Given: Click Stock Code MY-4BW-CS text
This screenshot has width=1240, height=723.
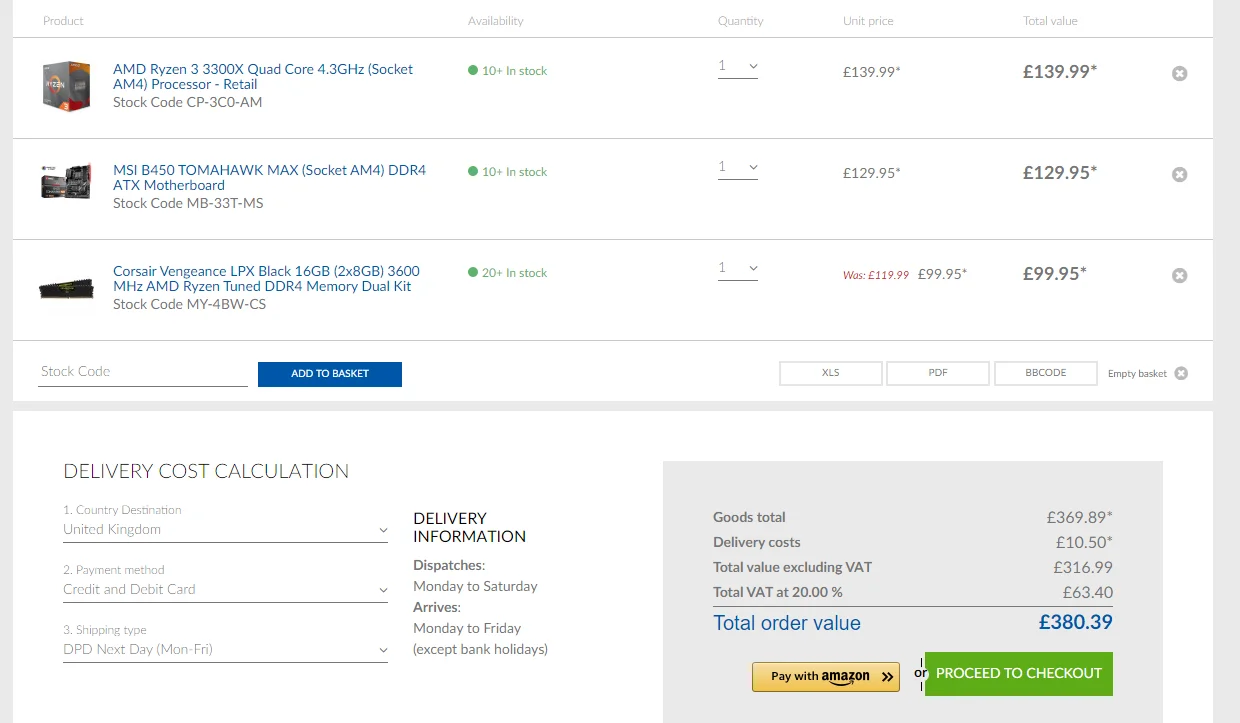Looking at the screenshot, I should [x=190, y=304].
